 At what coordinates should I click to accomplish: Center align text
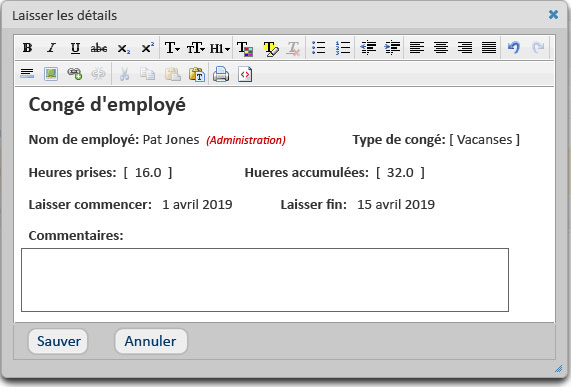pos(441,48)
